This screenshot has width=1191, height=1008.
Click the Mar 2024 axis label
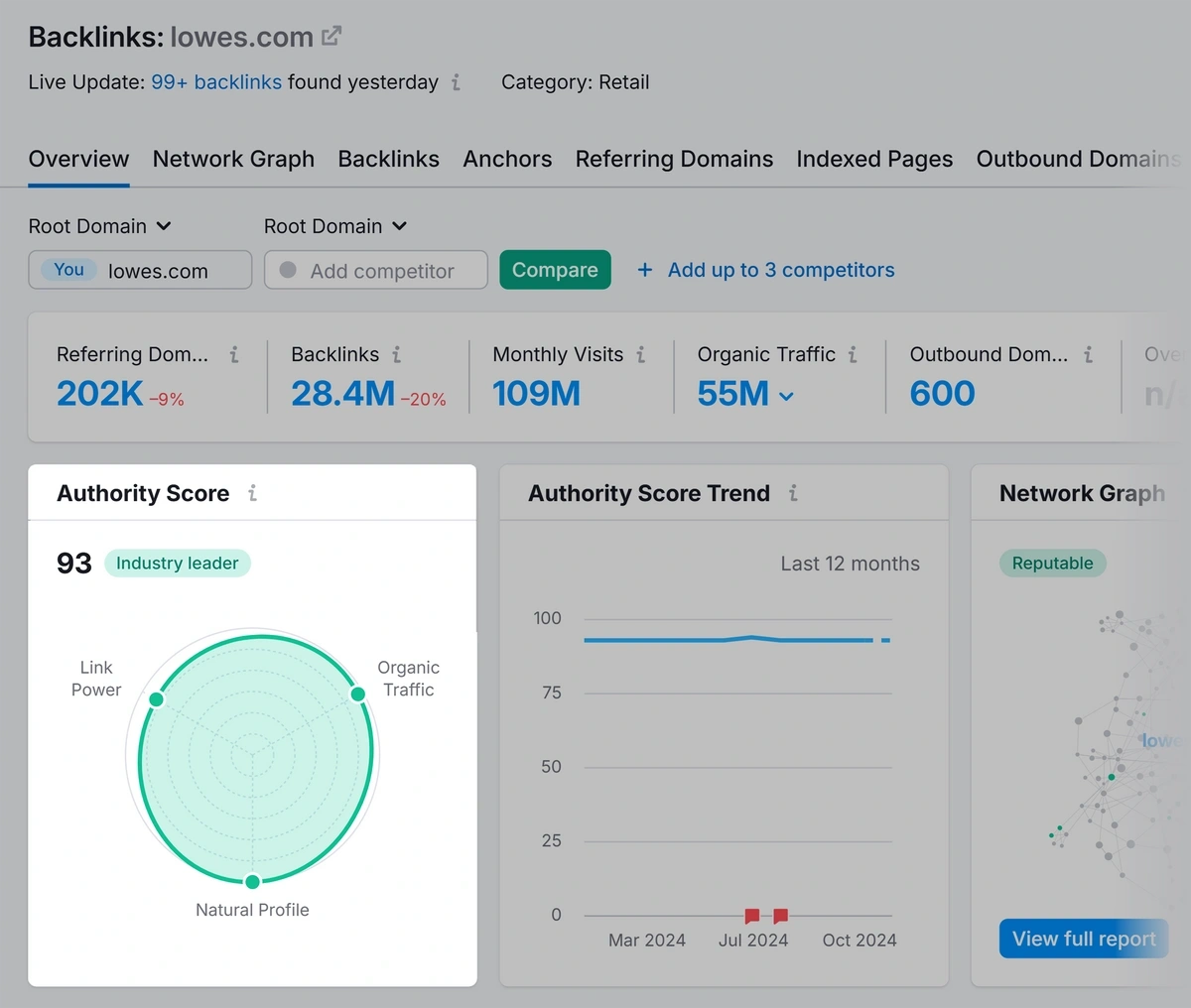tap(647, 941)
